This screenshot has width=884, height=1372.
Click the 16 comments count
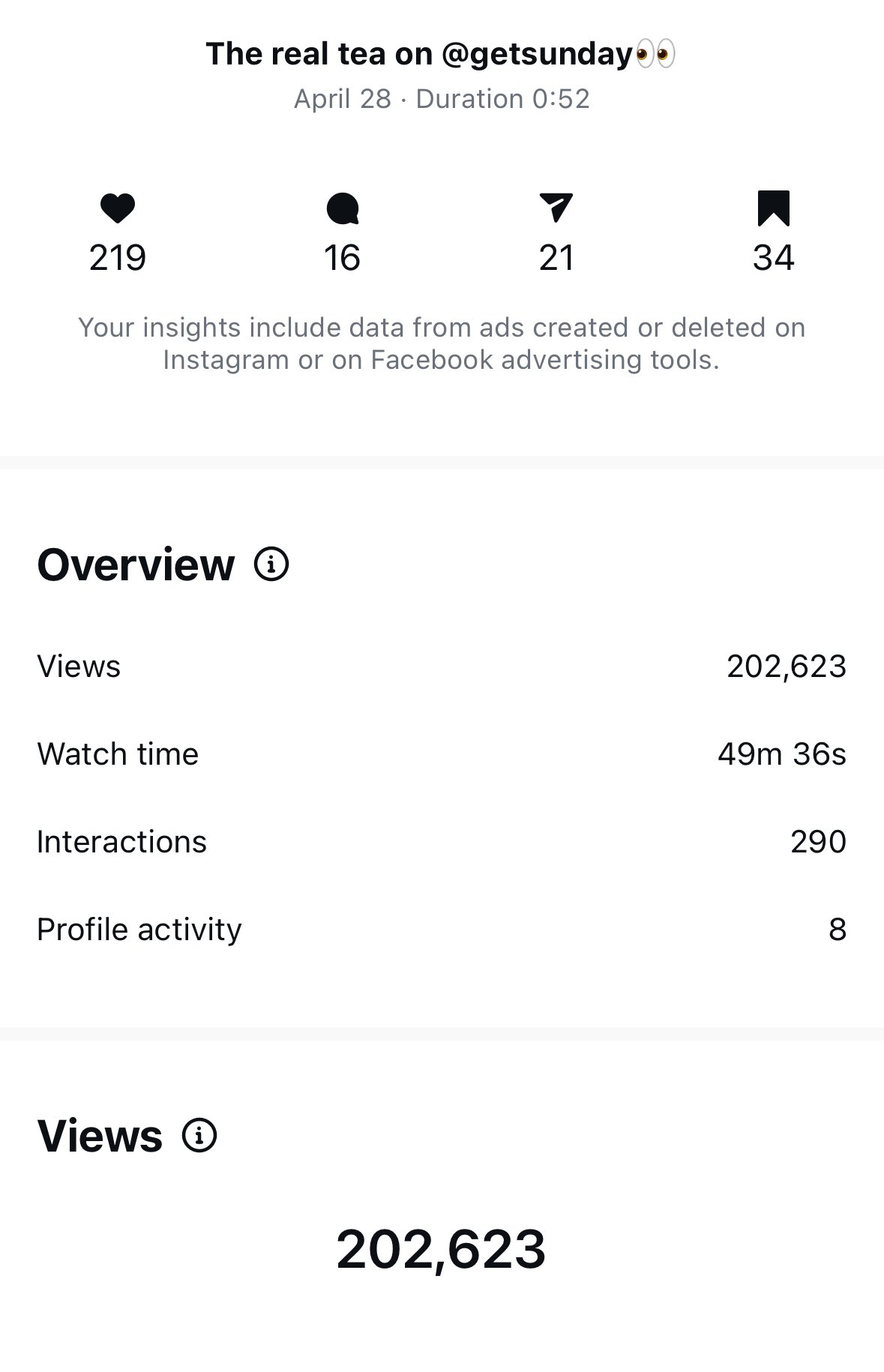343,258
